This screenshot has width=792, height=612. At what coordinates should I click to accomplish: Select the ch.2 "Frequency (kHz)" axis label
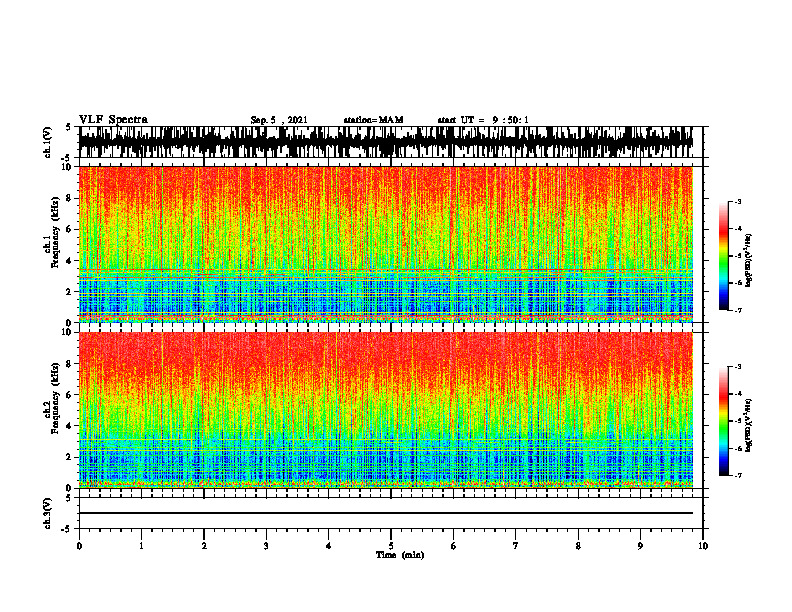[x=55, y=398]
